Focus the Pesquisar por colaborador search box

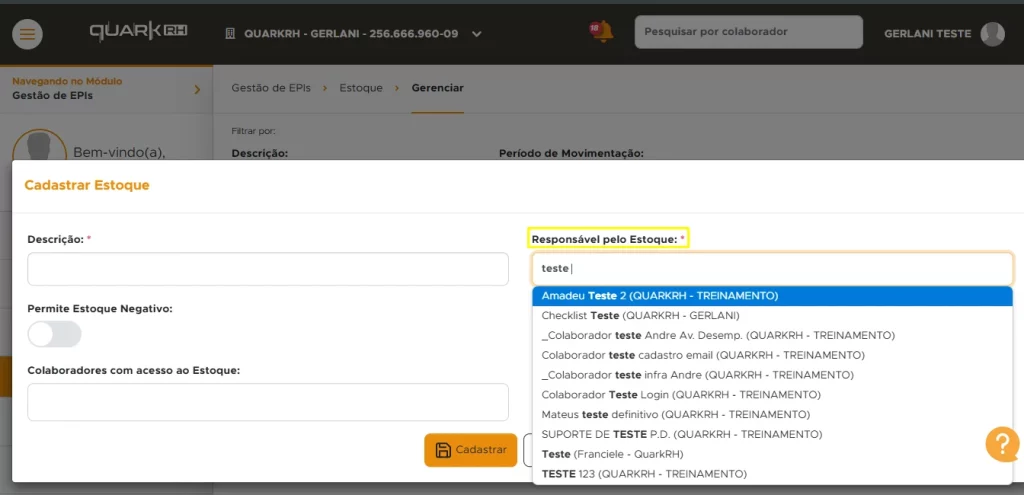pyautogui.click(x=748, y=32)
